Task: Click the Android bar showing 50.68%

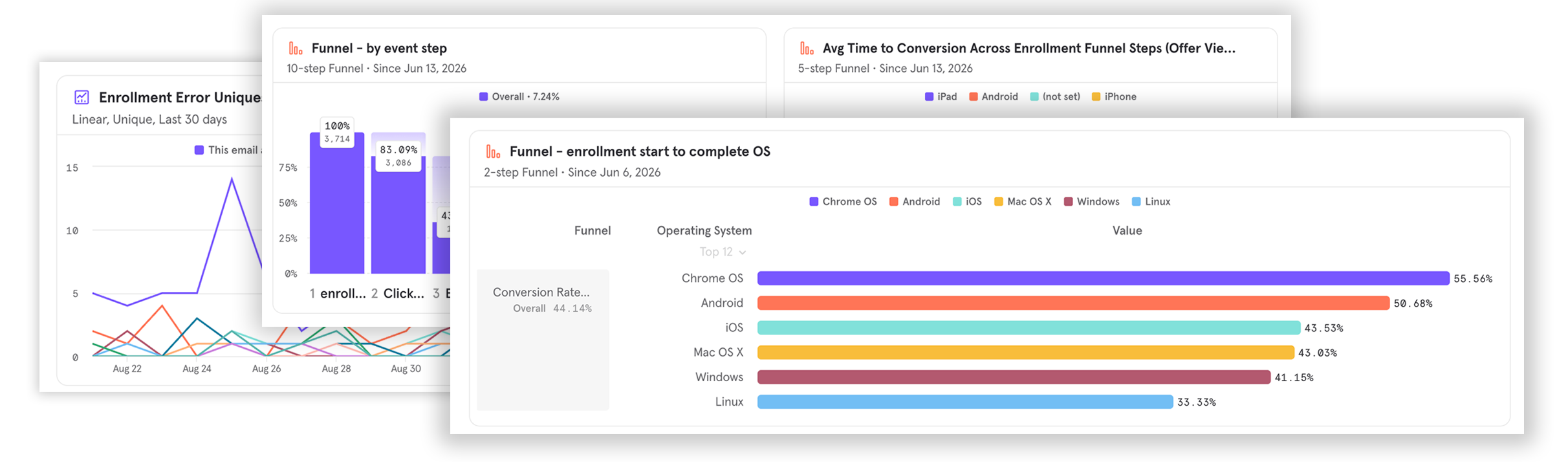Action: point(1073,303)
